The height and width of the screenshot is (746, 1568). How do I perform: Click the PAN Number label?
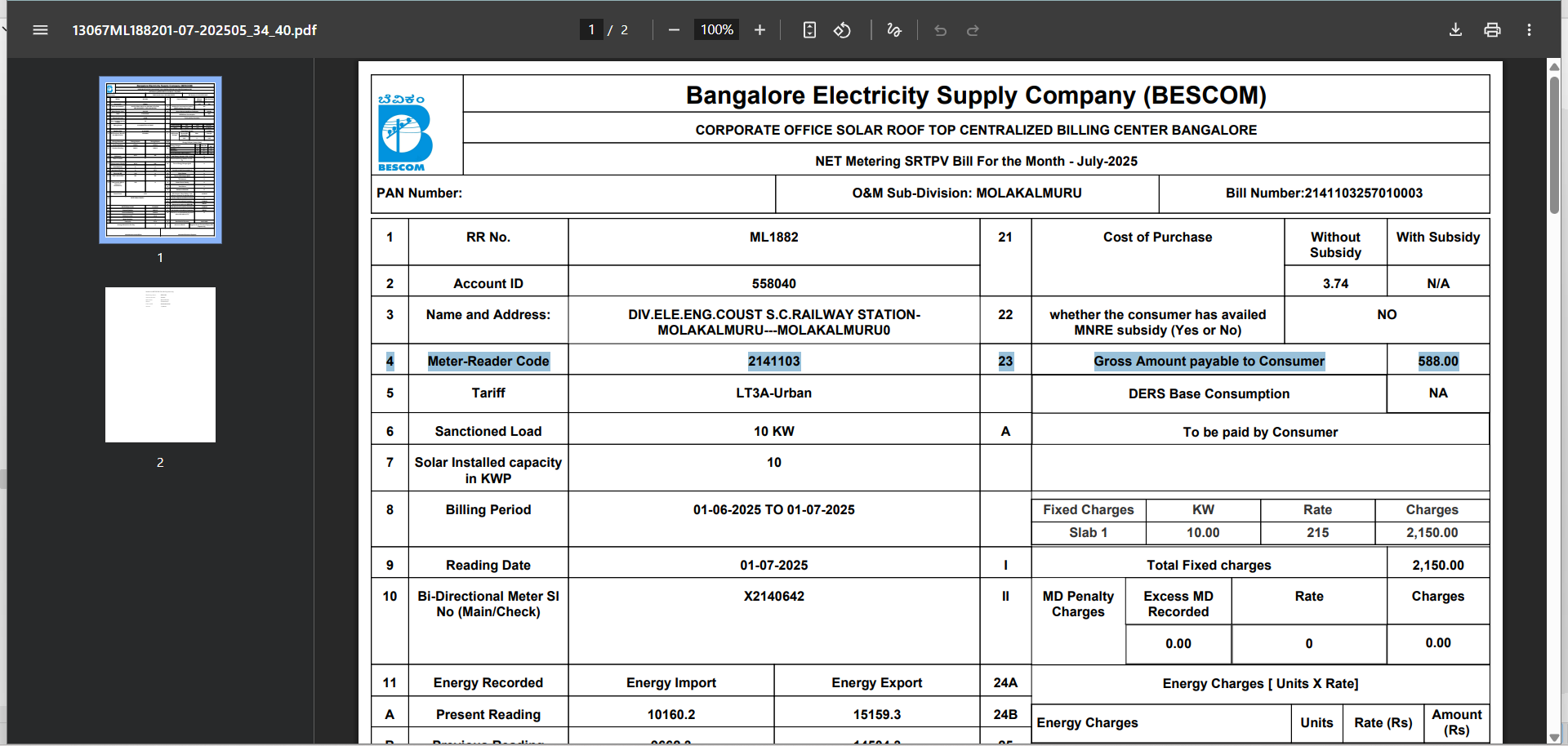click(x=419, y=193)
